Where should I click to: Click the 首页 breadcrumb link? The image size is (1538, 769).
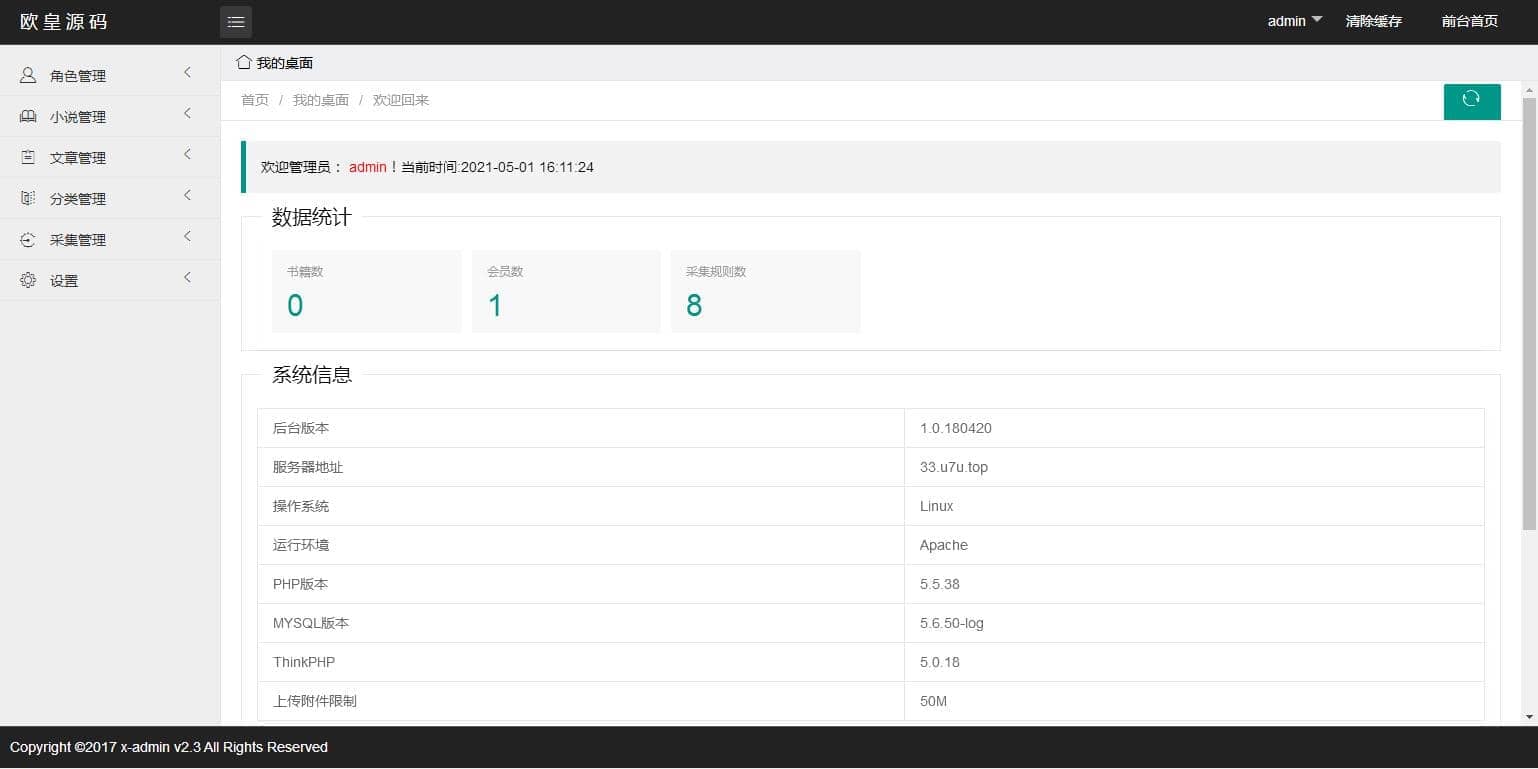point(255,100)
